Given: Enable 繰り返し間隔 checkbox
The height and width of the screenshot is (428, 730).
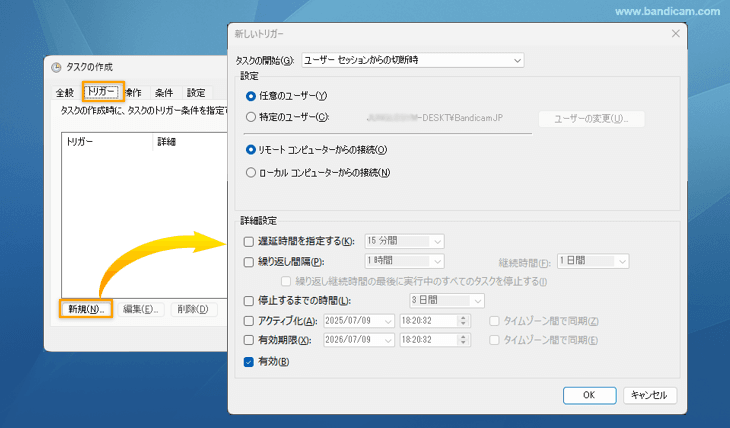Looking at the screenshot, I should (249, 262).
